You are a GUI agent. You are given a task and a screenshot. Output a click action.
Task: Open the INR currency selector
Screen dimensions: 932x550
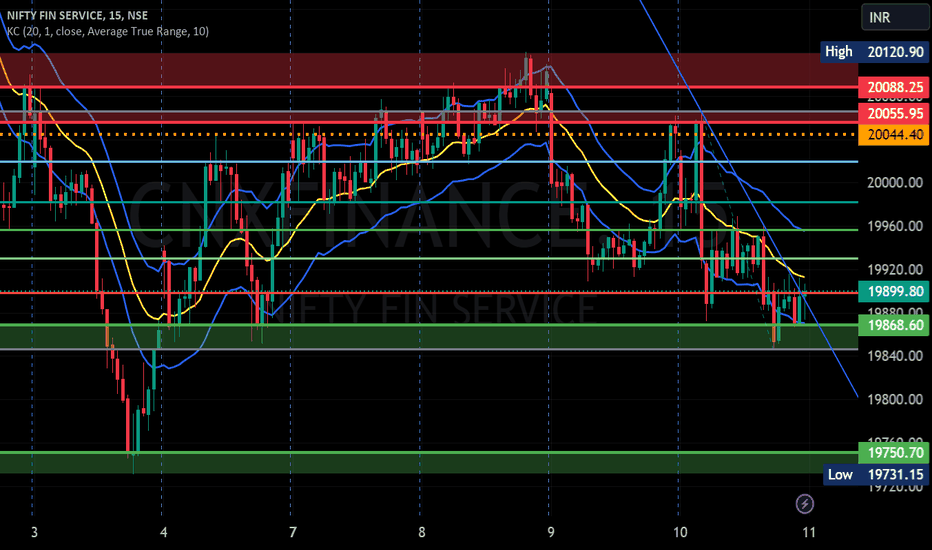896,17
